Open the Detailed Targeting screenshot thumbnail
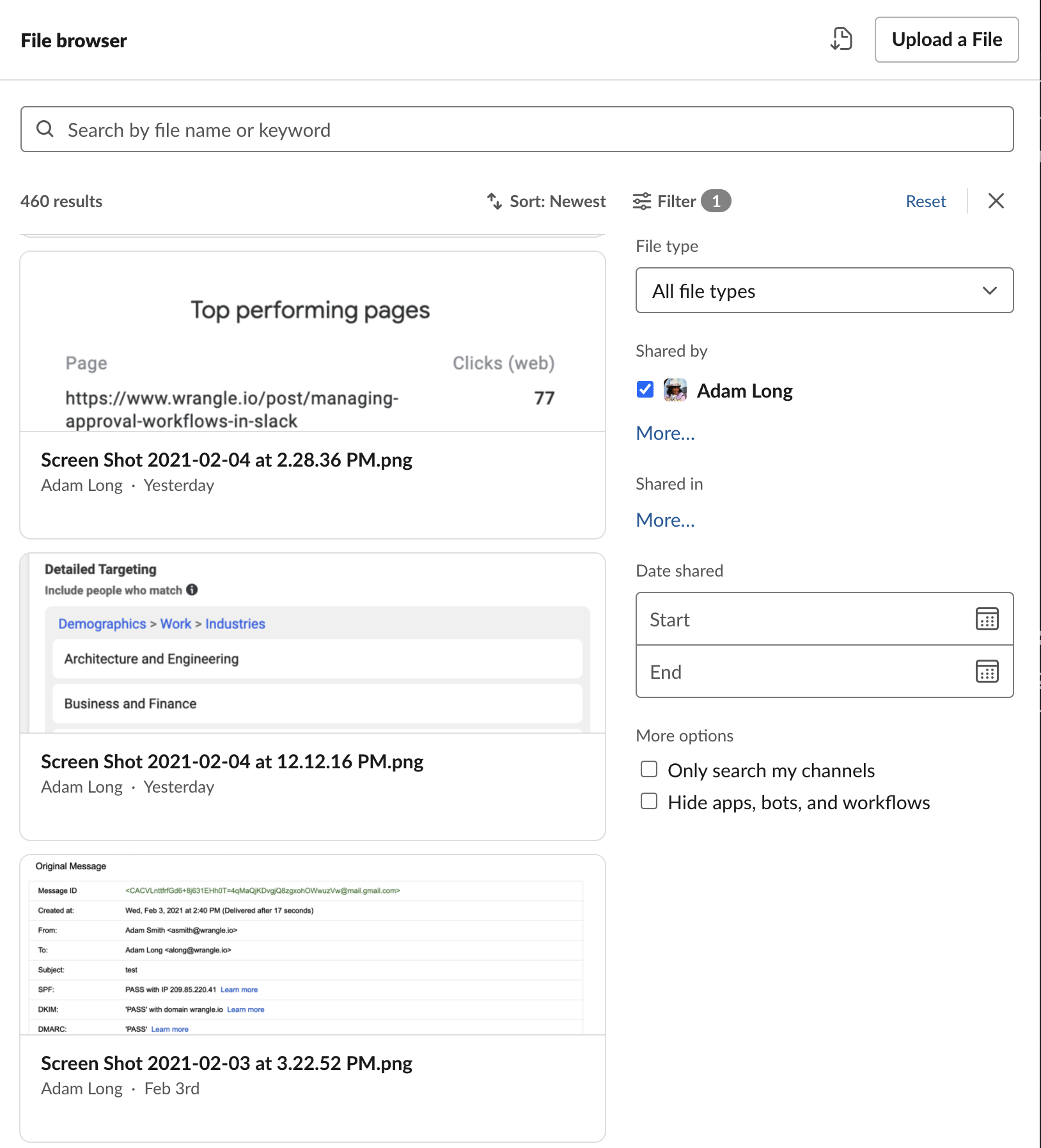The image size is (1041, 1148). click(313, 643)
